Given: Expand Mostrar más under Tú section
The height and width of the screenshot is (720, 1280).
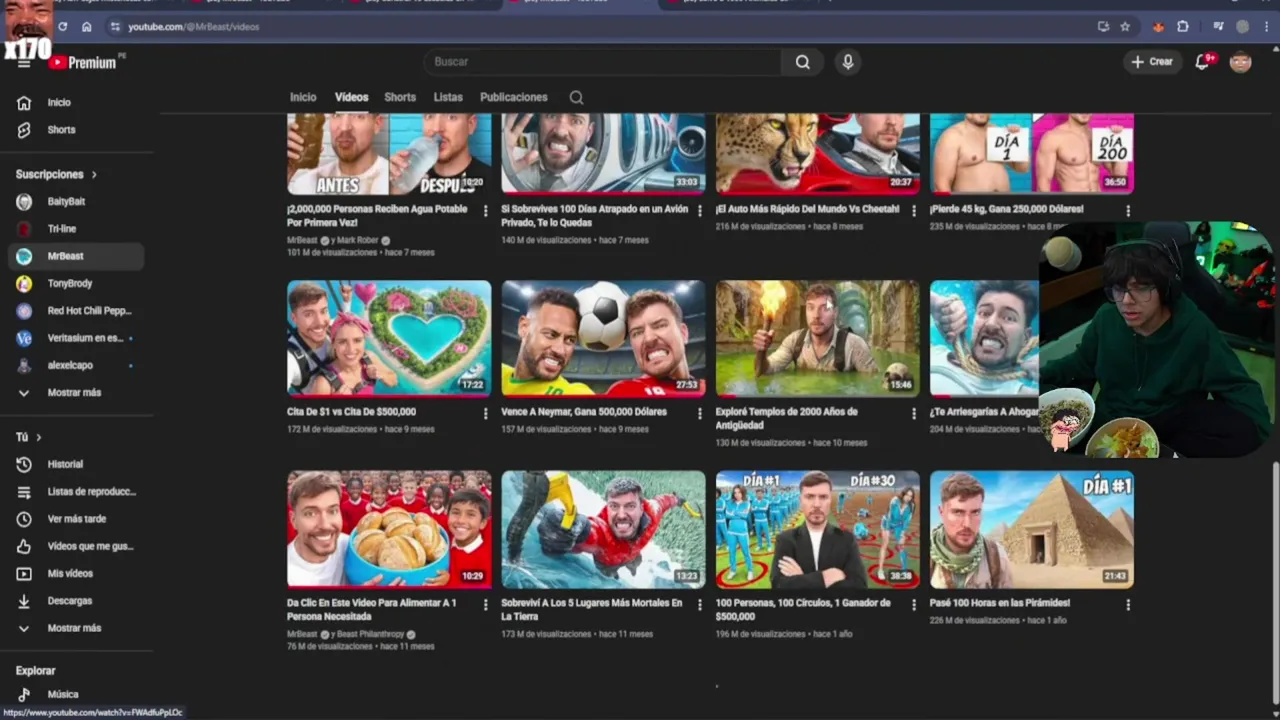Looking at the screenshot, I should tap(77, 628).
